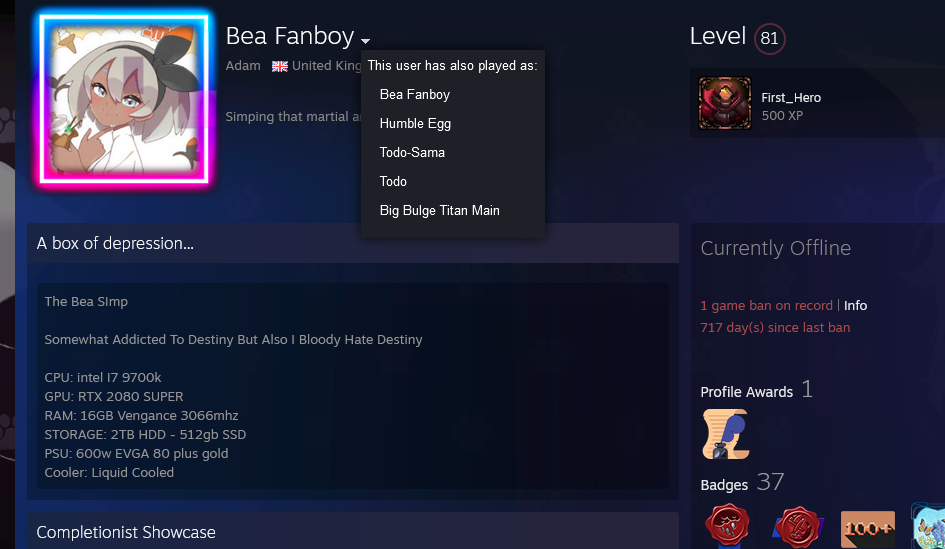Click the Bea Fanboy profile avatar
This screenshot has width=945, height=549.
click(x=124, y=98)
